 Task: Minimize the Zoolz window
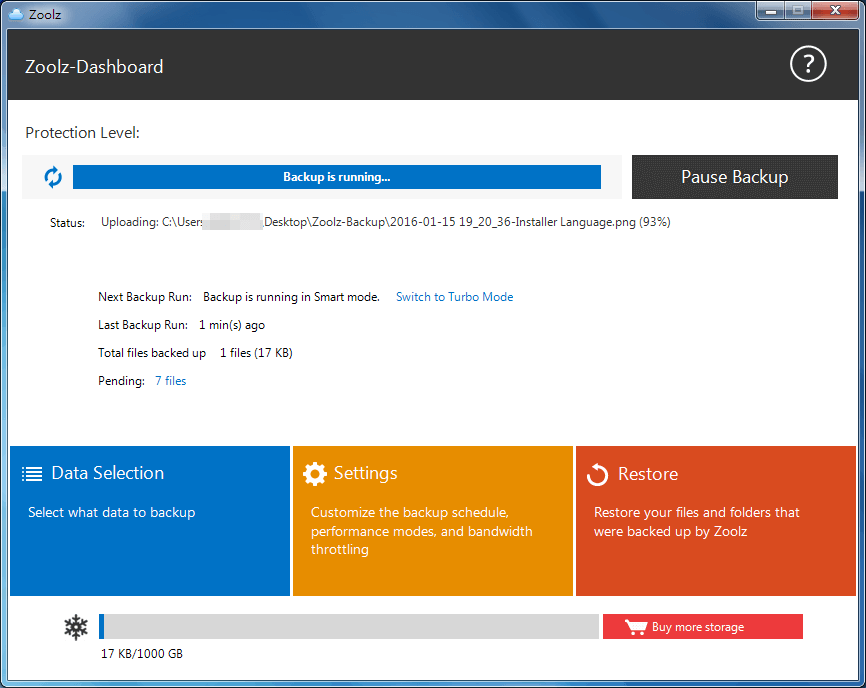tap(771, 11)
